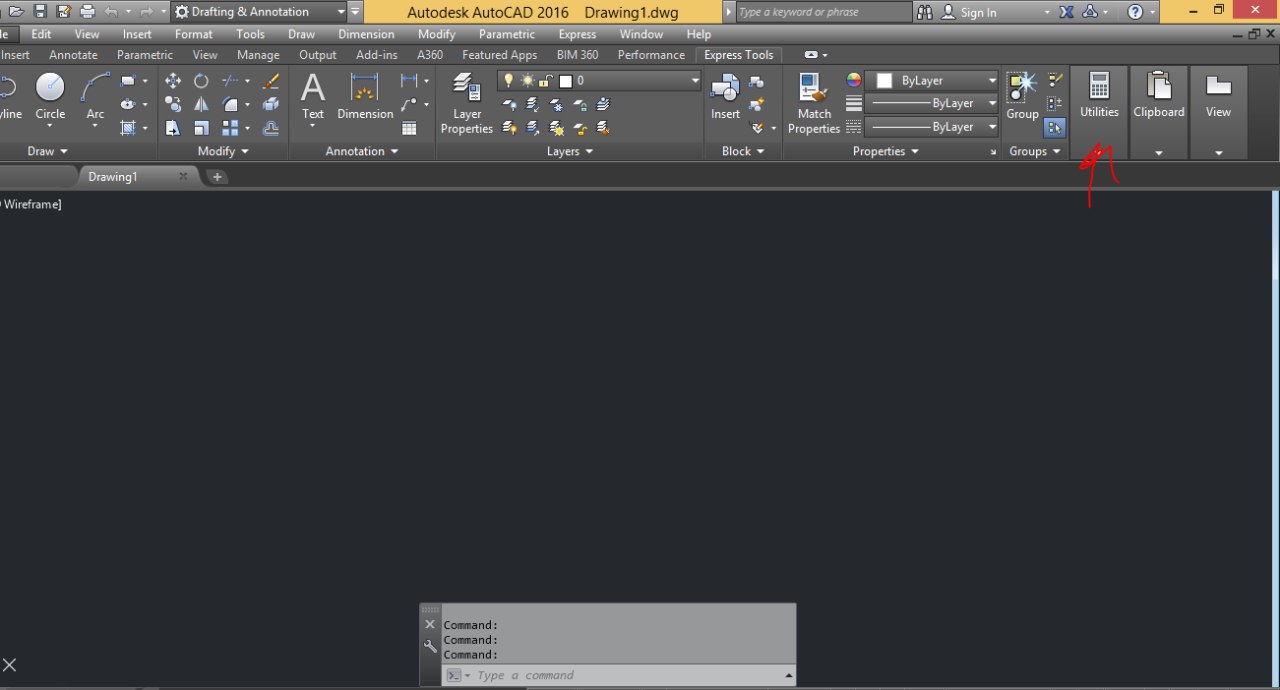This screenshot has width=1280, height=690.
Task: Select the Arc drawing tool
Action: (95, 97)
